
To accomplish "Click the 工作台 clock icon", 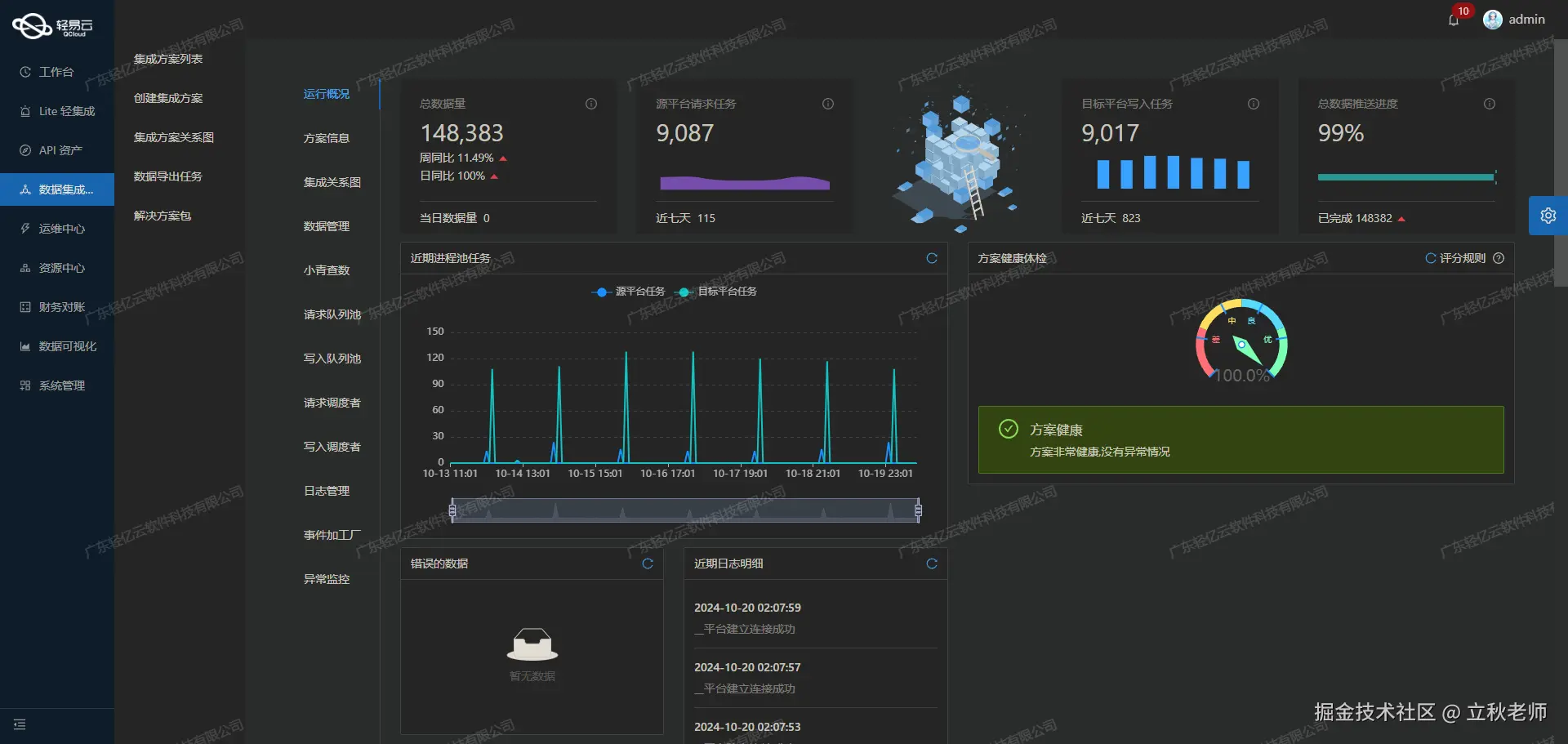I will pyautogui.click(x=25, y=72).
